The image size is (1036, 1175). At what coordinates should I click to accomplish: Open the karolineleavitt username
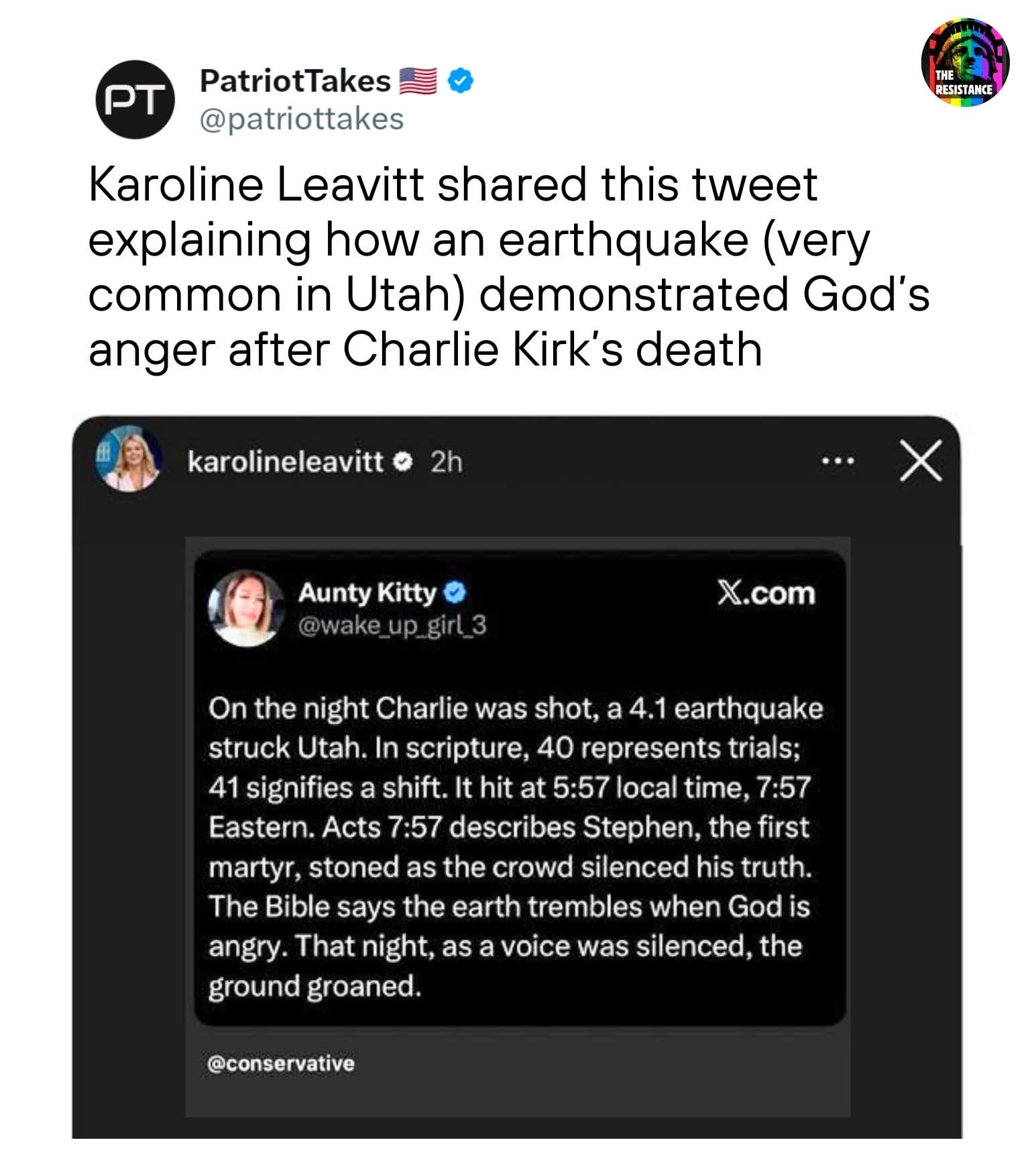click(x=286, y=461)
